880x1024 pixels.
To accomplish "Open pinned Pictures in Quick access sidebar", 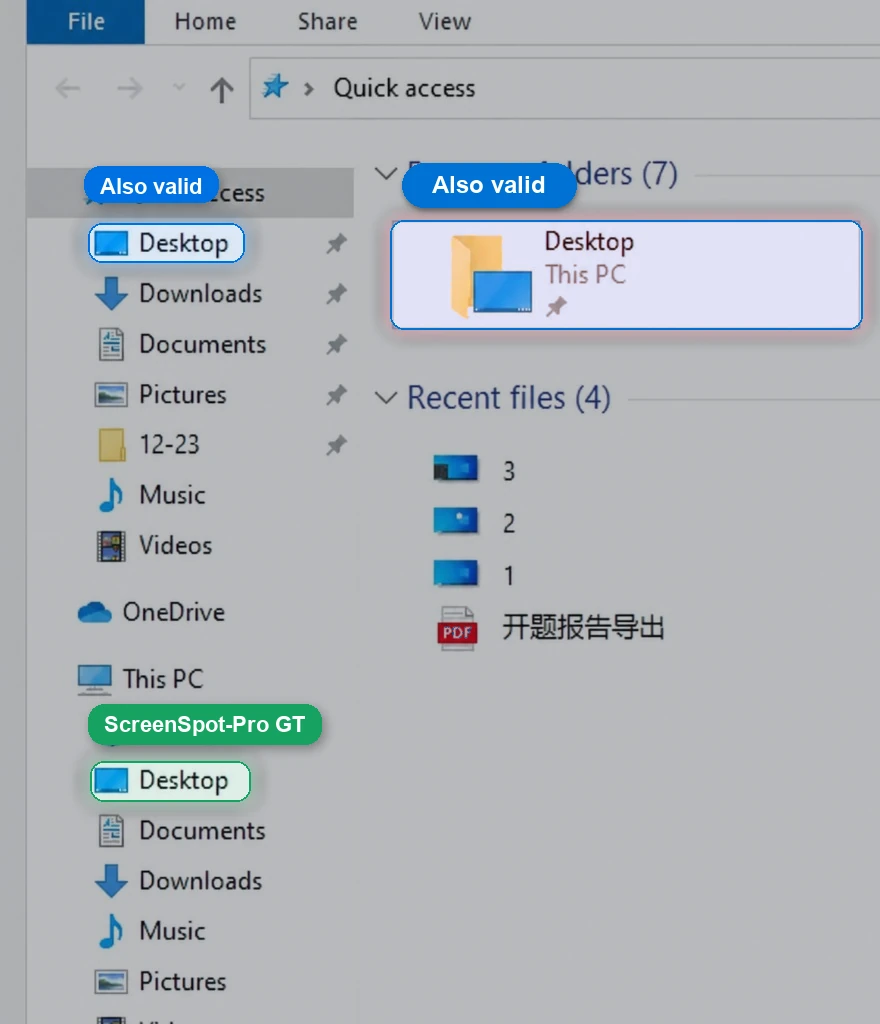I will click(x=161, y=394).
